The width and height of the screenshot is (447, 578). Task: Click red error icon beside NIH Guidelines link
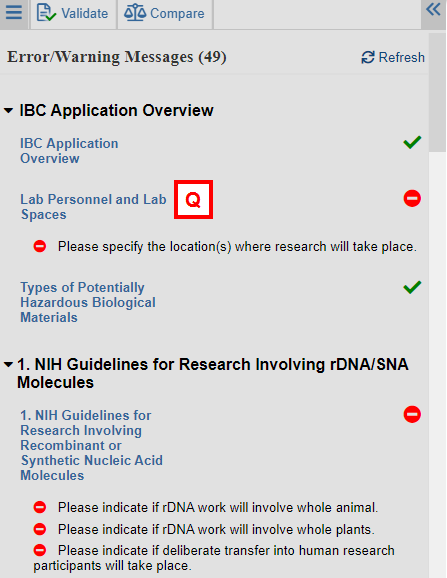(x=412, y=414)
